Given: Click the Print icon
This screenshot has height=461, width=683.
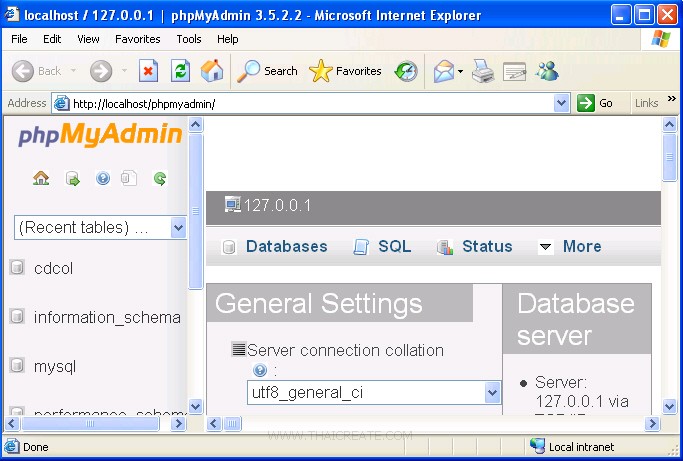Looking at the screenshot, I should tap(483, 71).
